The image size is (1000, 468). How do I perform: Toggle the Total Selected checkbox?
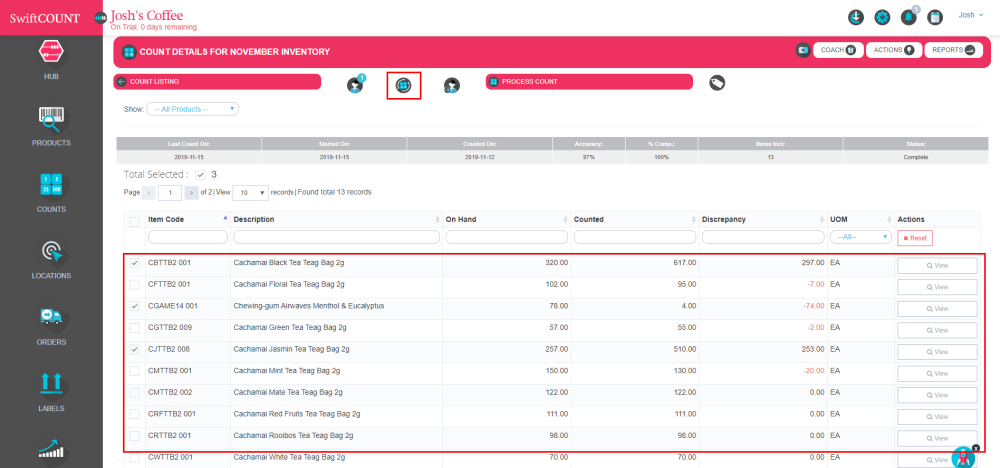click(x=200, y=175)
